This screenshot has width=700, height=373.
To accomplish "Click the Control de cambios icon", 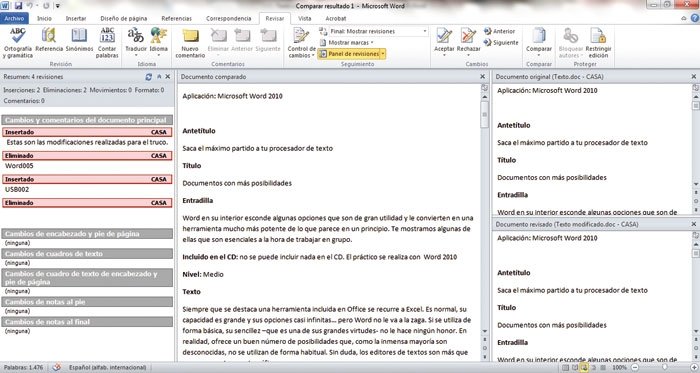I will pos(301,36).
